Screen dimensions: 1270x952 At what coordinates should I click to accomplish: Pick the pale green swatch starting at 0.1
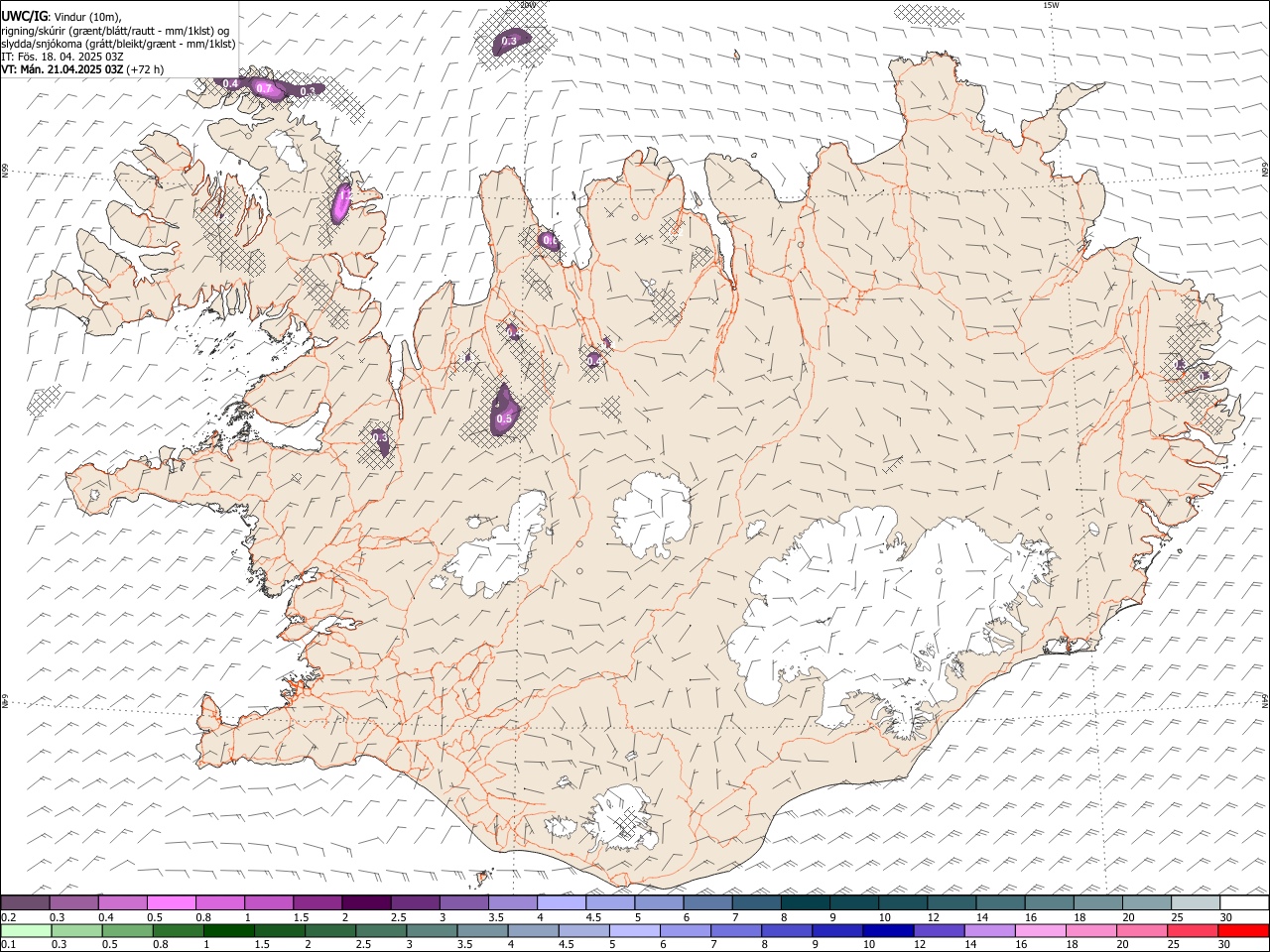click(x=26, y=931)
